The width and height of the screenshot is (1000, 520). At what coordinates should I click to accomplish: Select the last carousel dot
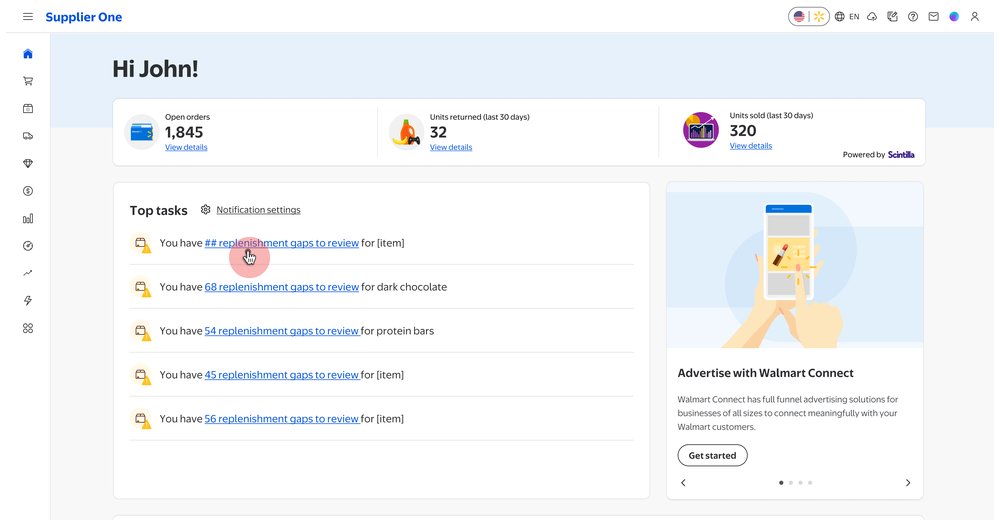[x=810, y=483]
